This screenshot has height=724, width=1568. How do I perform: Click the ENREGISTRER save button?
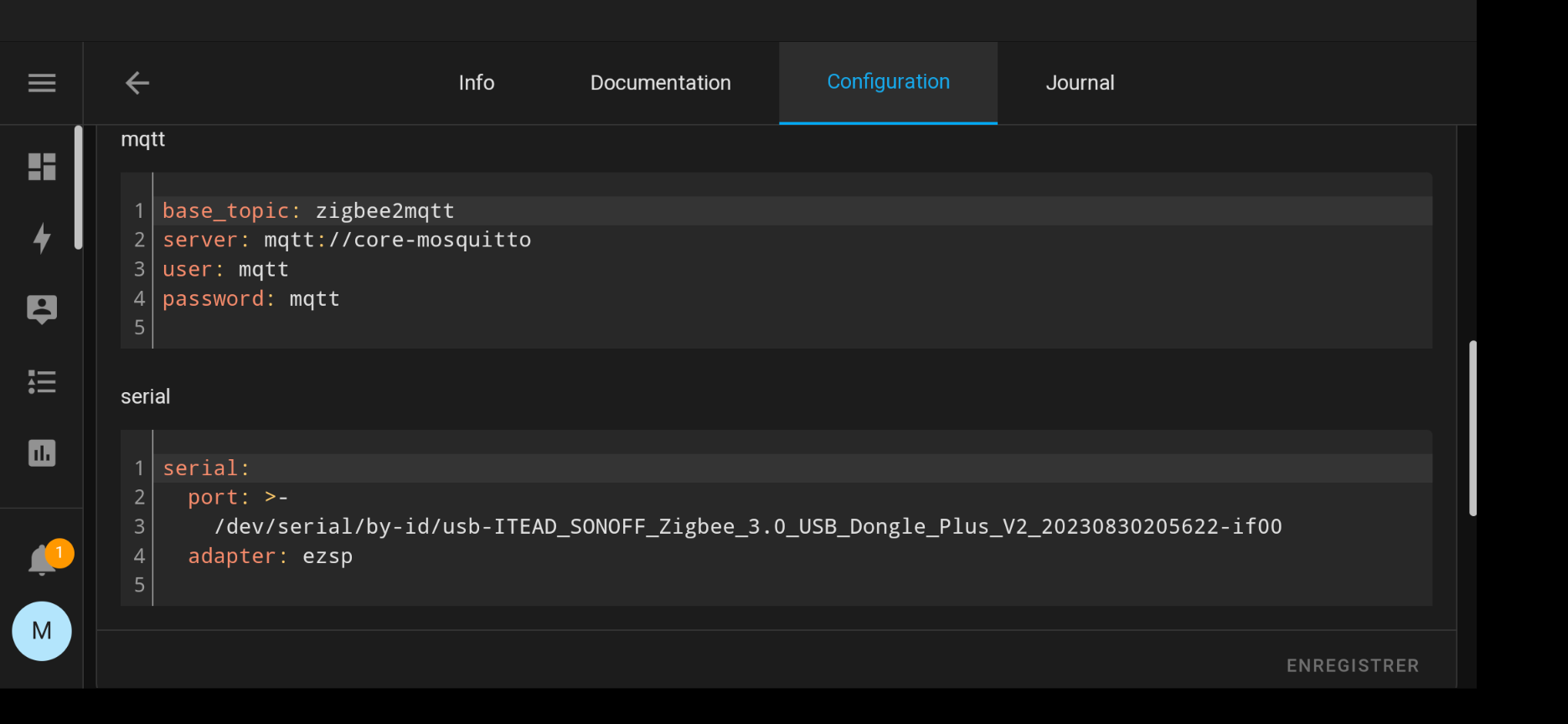pyautogui.click(x=1352, y=665)
